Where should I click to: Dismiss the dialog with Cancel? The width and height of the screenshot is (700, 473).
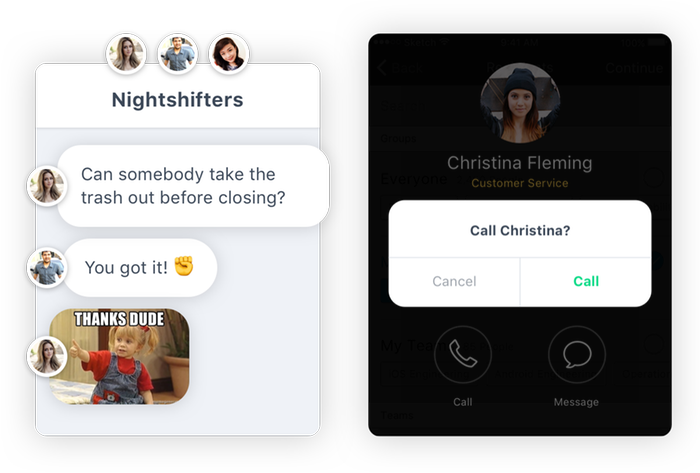(454, 282)
